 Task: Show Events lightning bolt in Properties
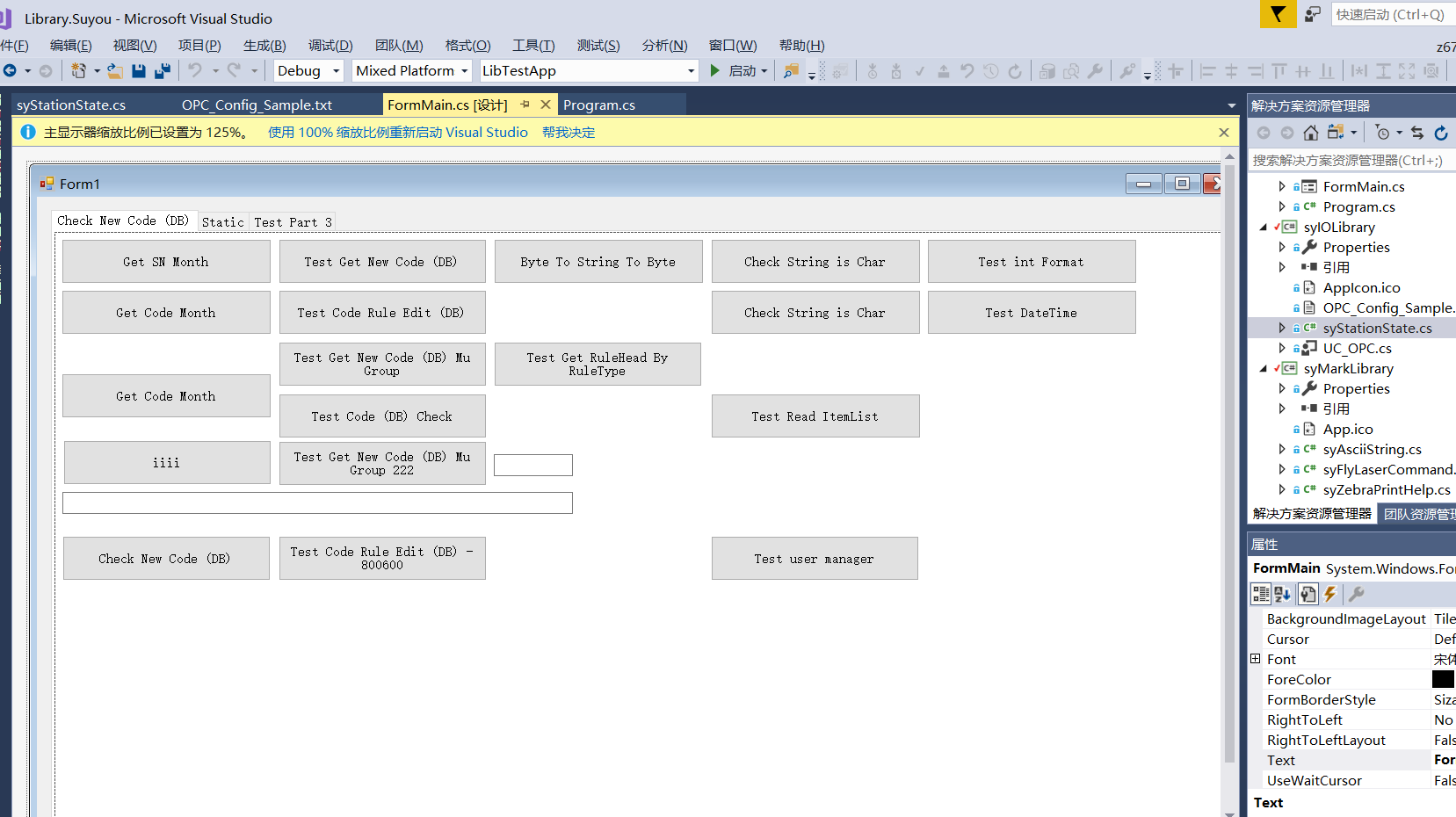(x=1330, y=595)
